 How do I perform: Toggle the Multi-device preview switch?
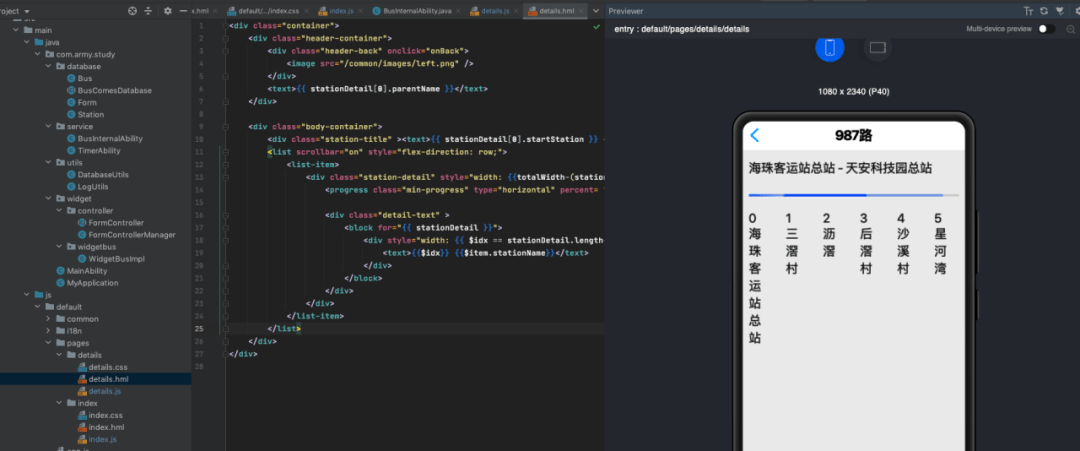pyautogui.click(x=1046, y=29)
